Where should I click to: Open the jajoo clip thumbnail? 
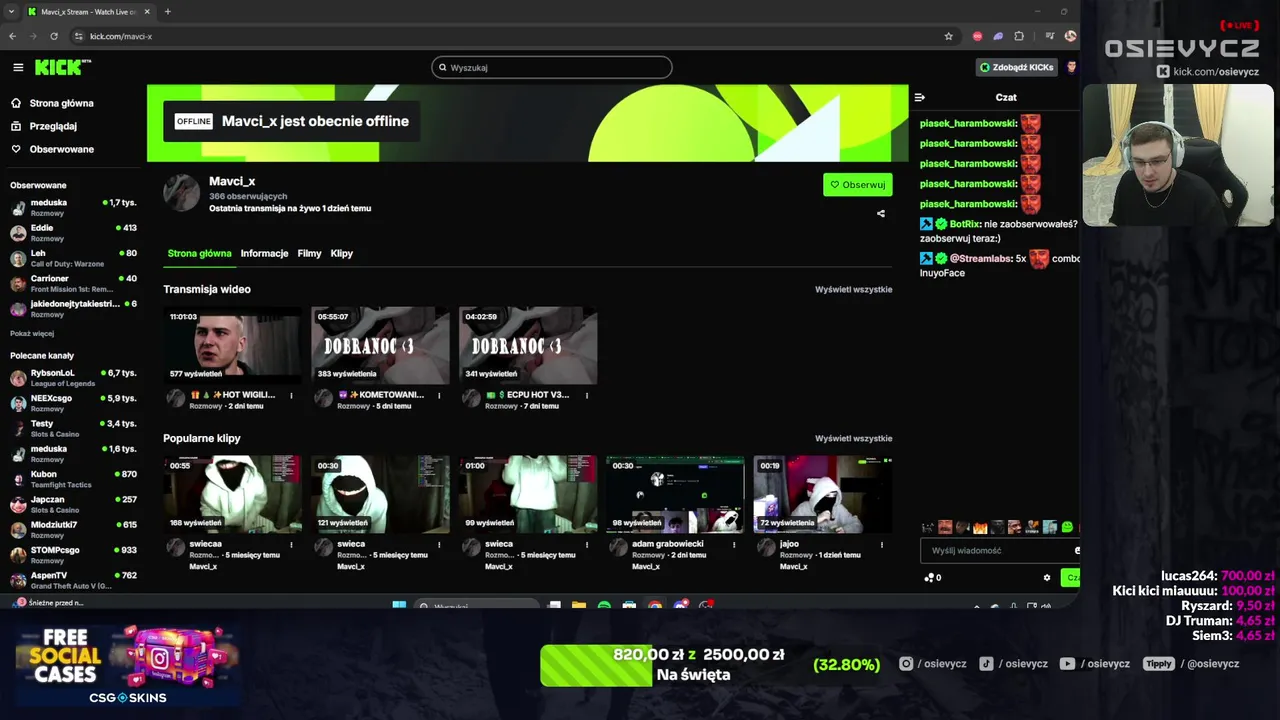click(822, 494)
